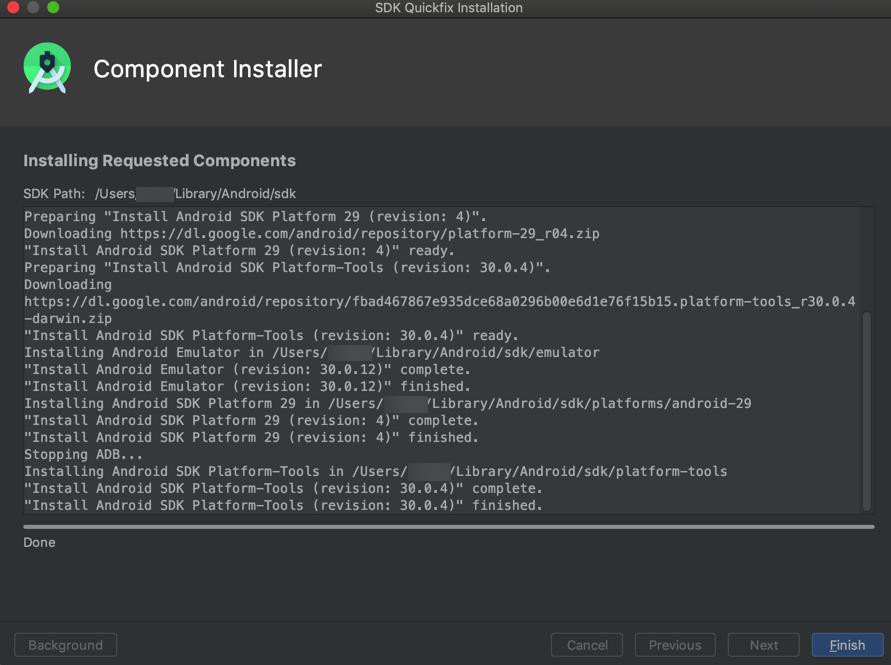Go back with the Previous button
This screenshot has width=891, height=665.
tap(675, 645)
